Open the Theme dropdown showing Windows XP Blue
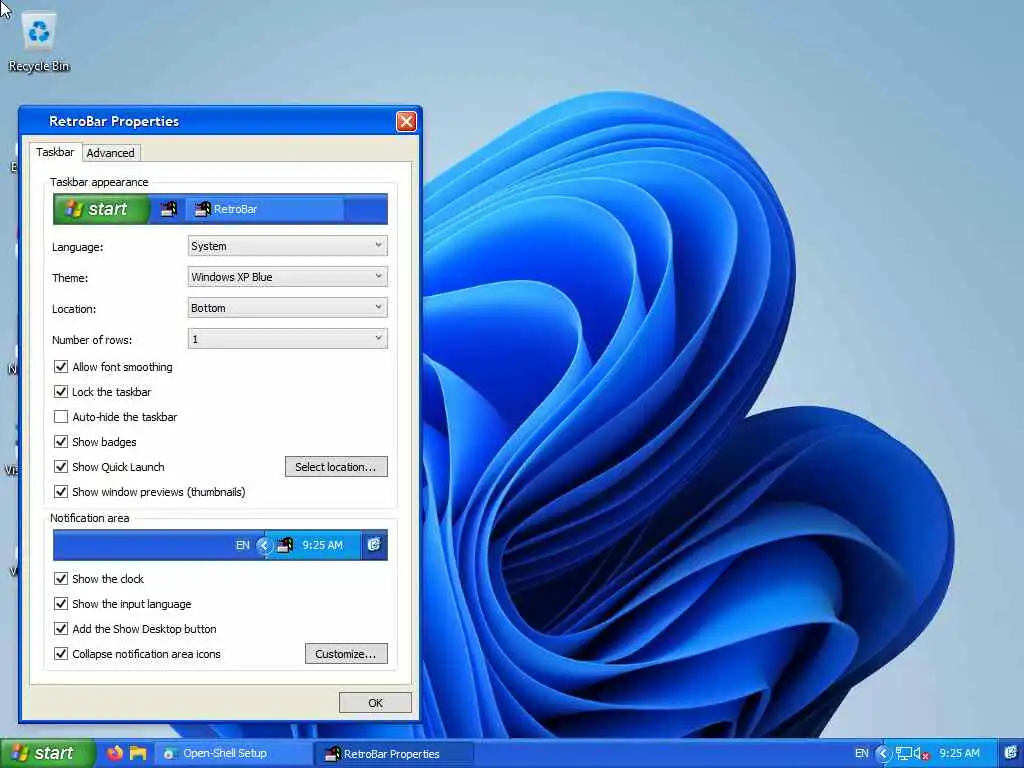 [287, 277]
